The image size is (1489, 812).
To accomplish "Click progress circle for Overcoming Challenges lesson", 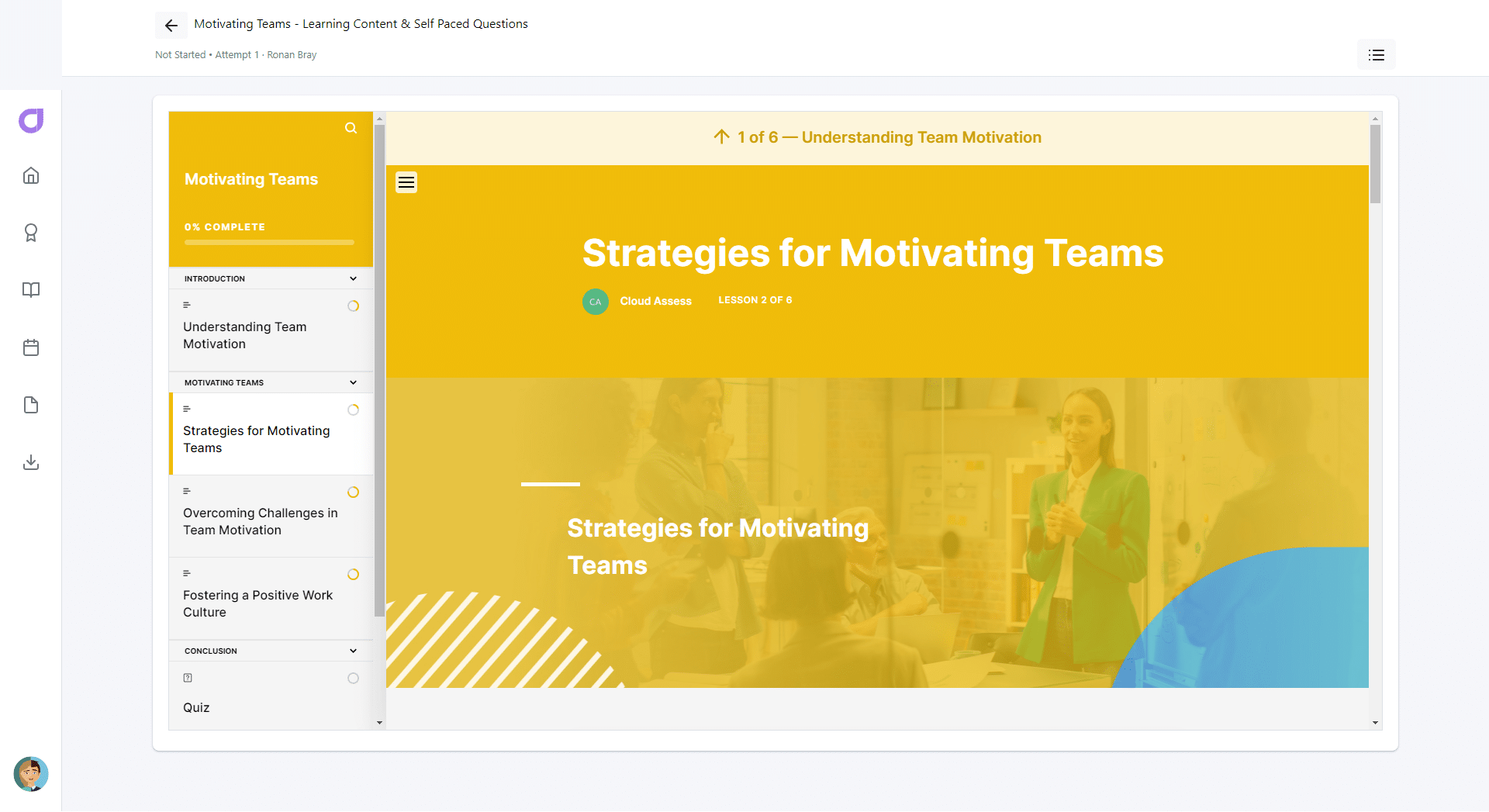I will coord(354,492).
